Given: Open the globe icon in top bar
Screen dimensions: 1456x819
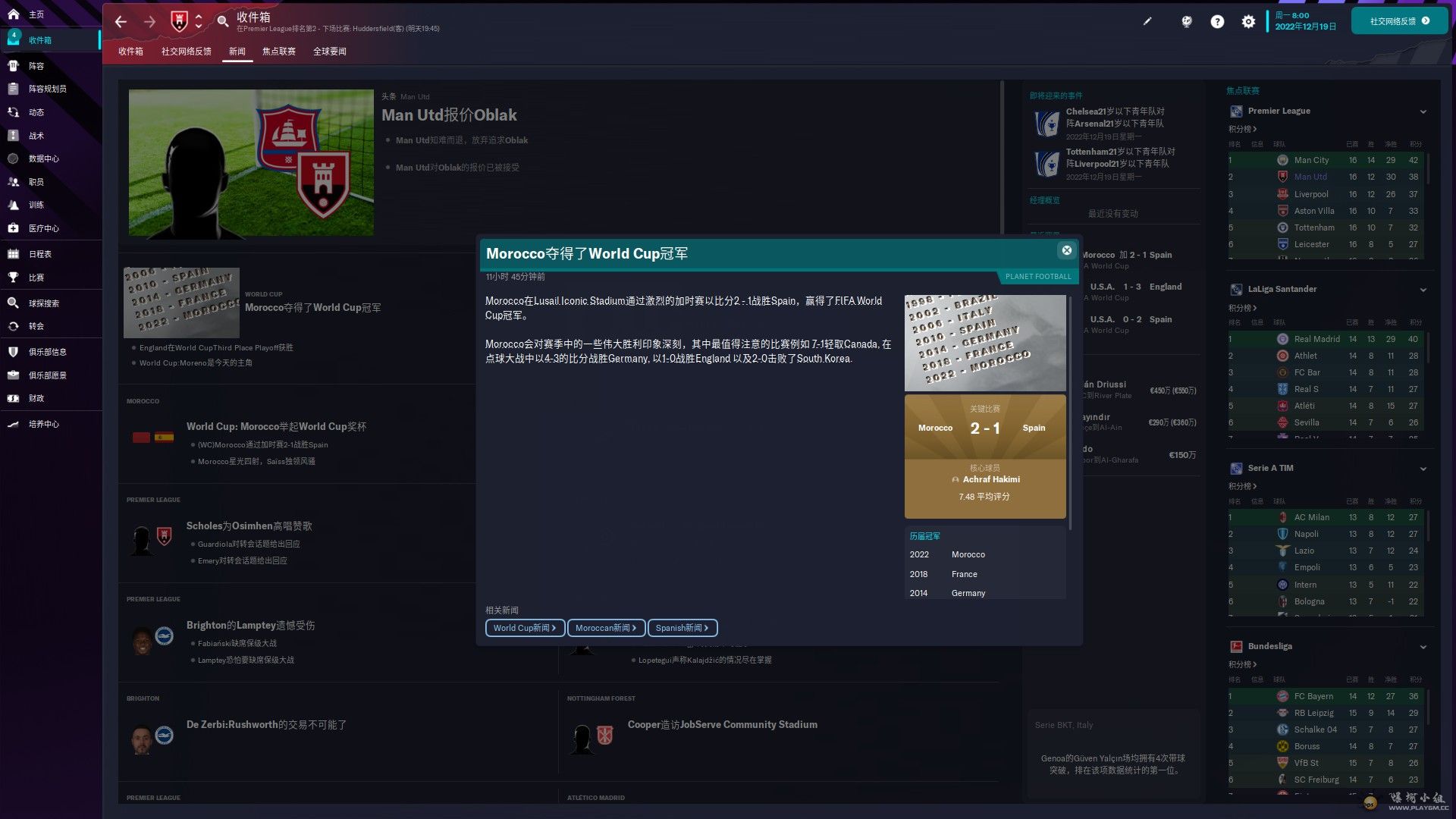Looking at the screenshot, I should (1187, 21).
